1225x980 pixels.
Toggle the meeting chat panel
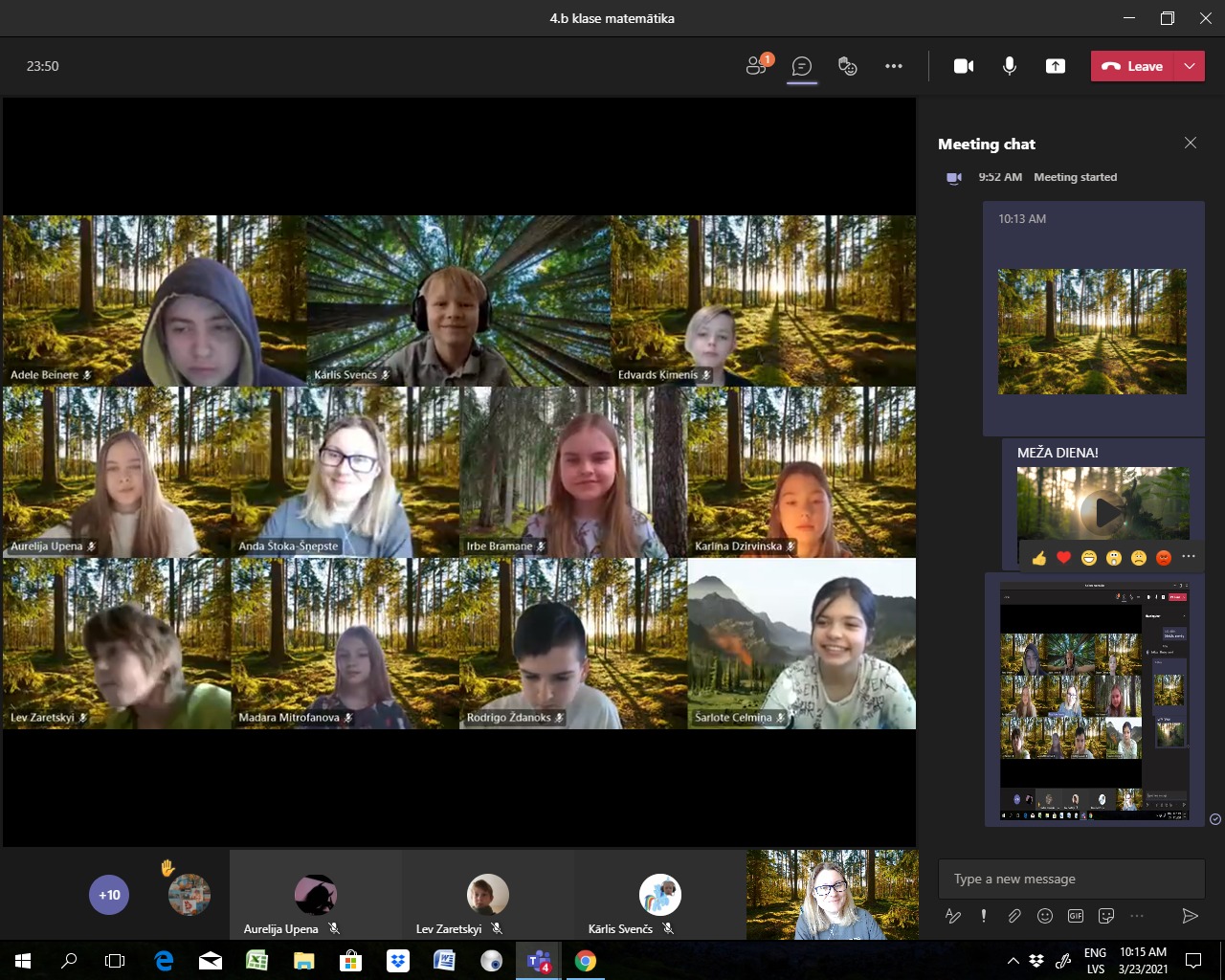tap(802, 66)
